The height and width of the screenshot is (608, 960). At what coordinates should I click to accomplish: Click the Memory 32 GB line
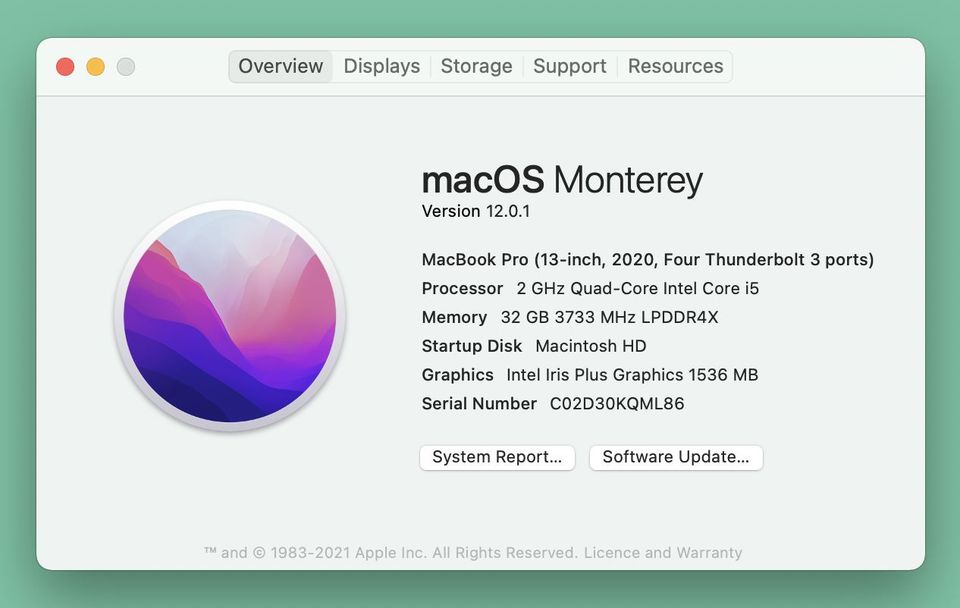pos(570,318)
